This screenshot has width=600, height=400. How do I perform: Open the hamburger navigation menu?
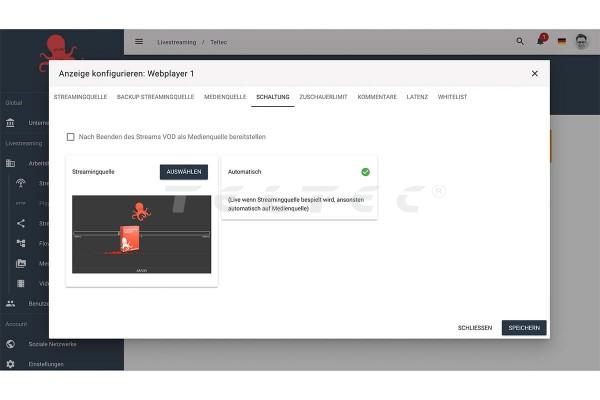[139, 42]
